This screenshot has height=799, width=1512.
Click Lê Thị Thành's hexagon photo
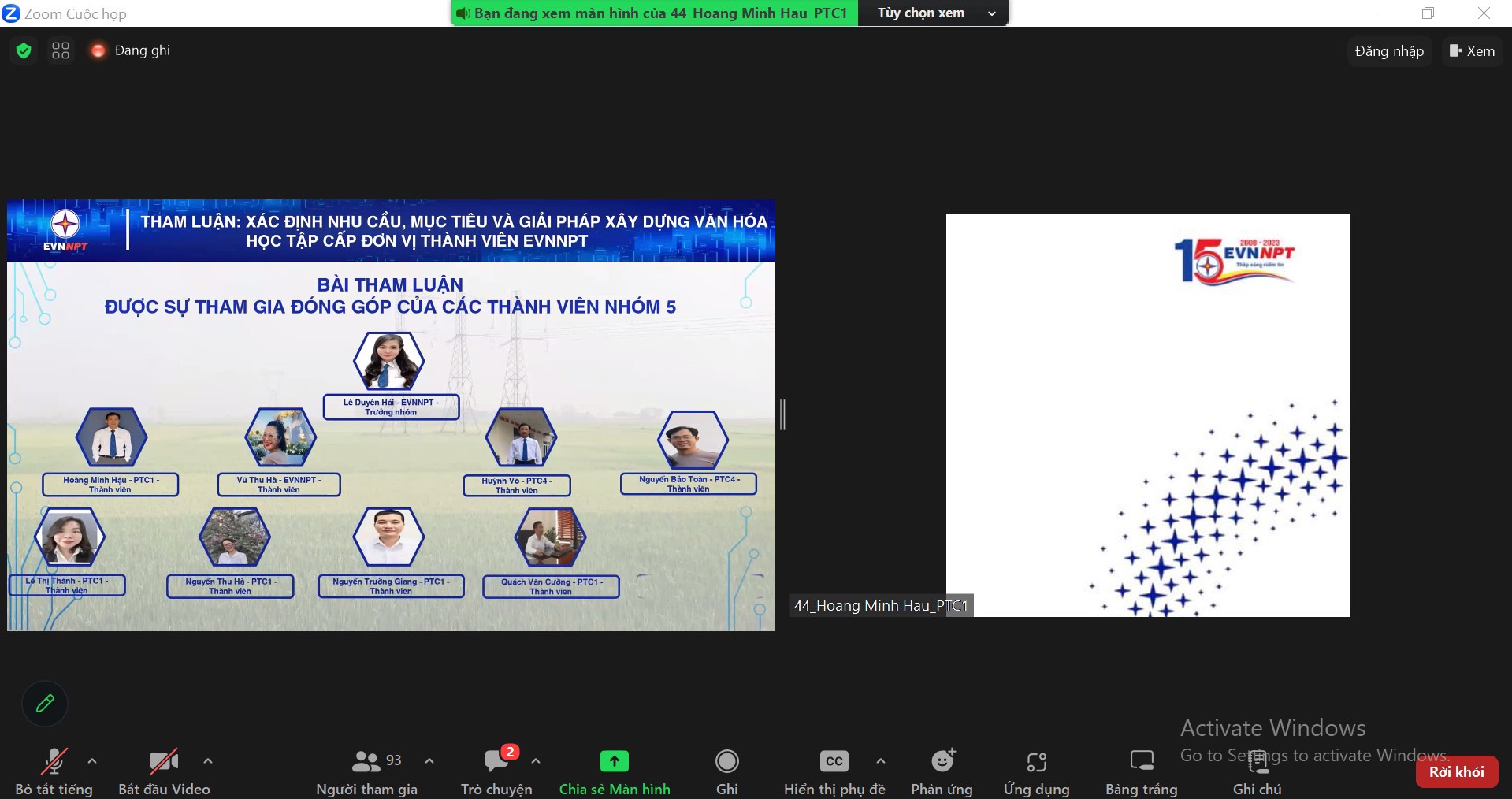69,537
